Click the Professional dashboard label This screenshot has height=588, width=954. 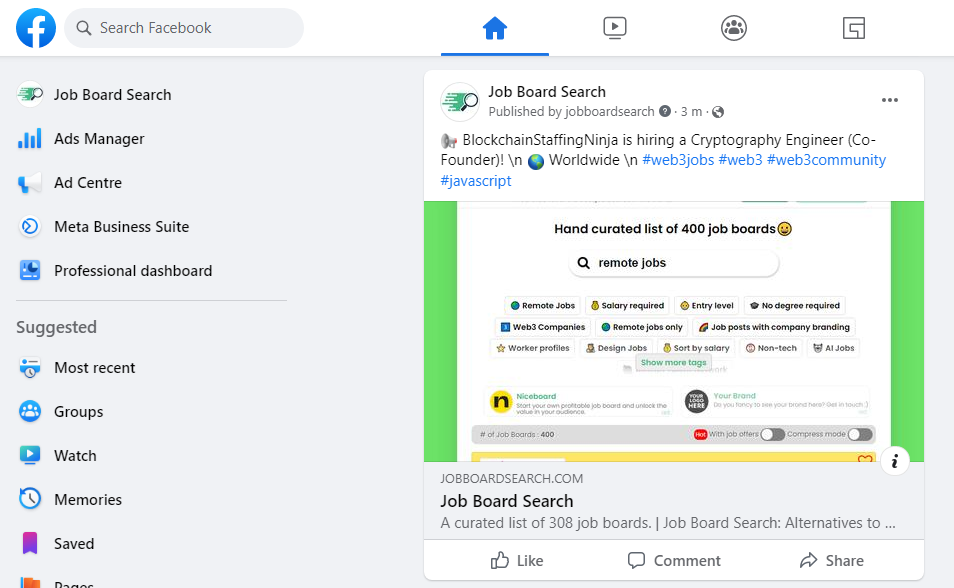tap(133, 271)
